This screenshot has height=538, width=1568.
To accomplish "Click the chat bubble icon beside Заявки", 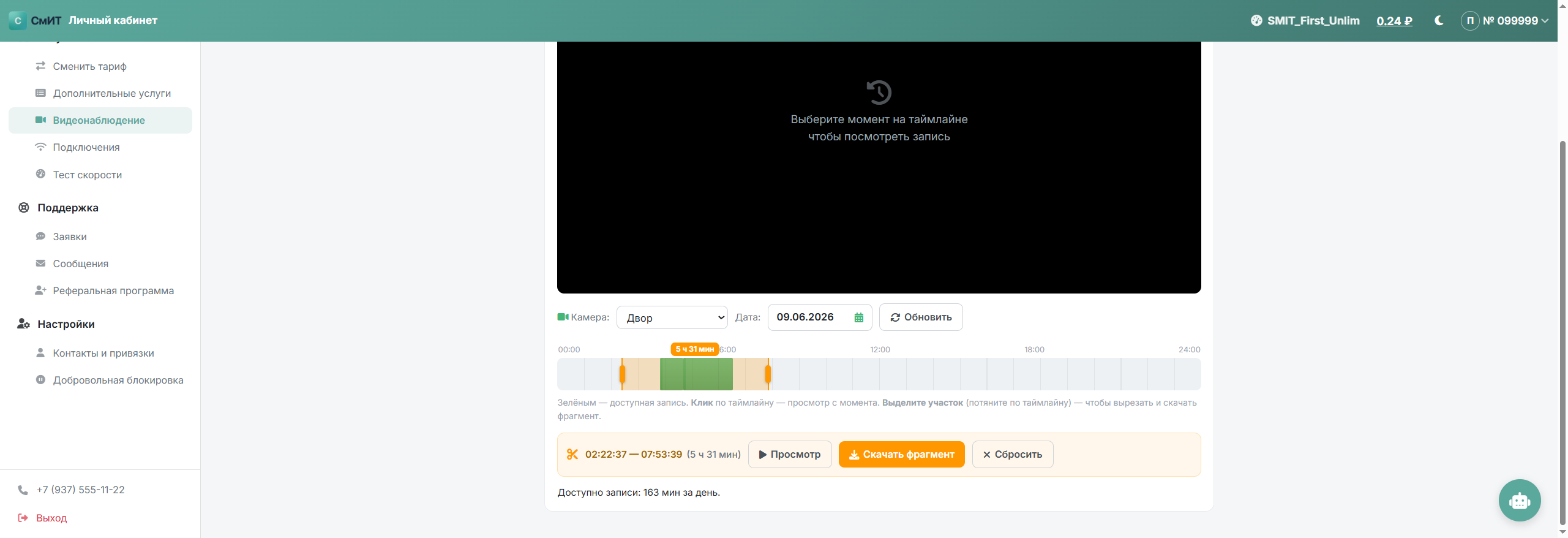I will tap(40, 237).
